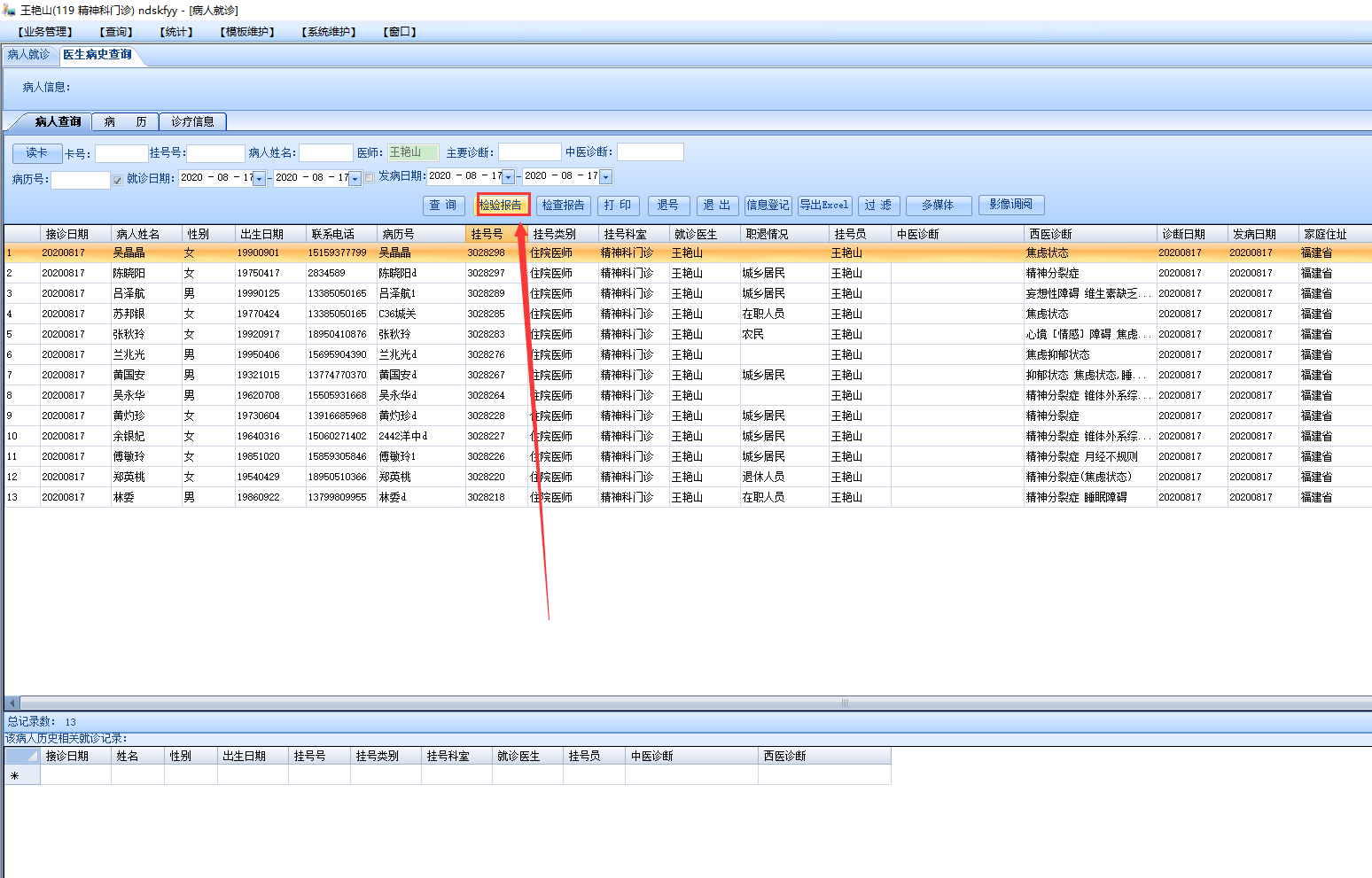Enable the 发病日期 filter checkbox
Image resolution: width=1372 pixels, height=878 pixels.
(370, 177)
